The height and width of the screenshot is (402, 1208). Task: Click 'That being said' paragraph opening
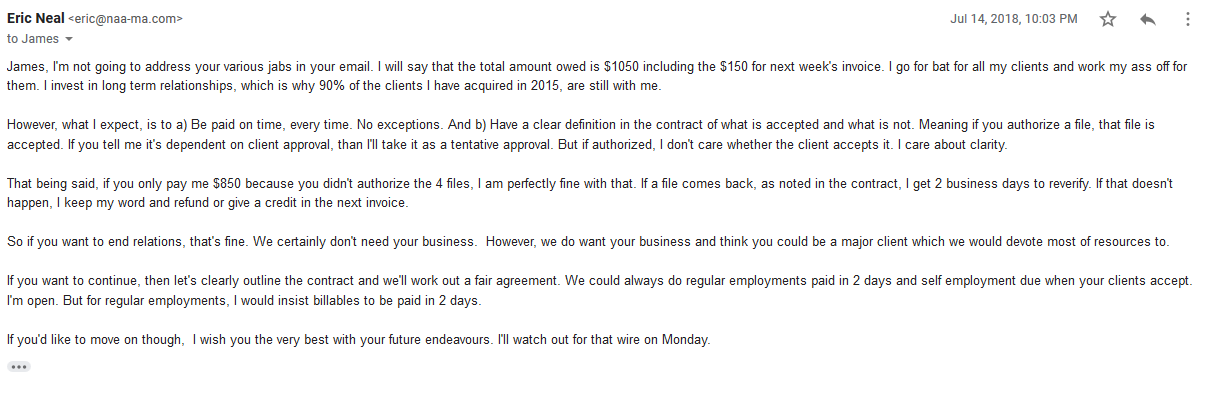pyautogui.click(x=50, y=185)
